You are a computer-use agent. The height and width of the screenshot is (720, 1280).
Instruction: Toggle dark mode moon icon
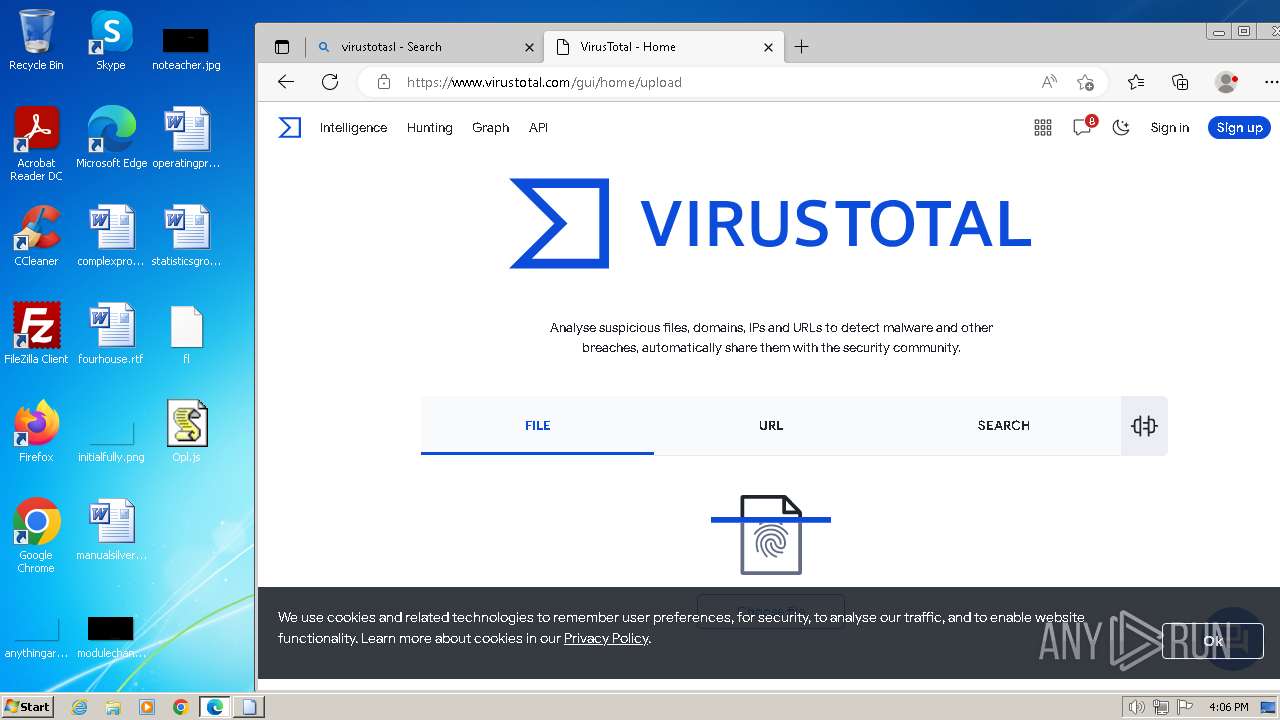pyautogui.click(x=1121, y=127)
